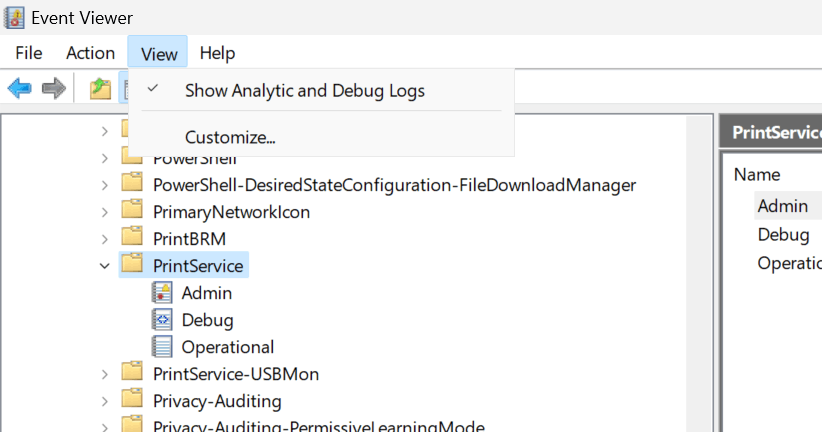
Task: Close the open View menu
Action: pyautogui.click(x=158, y=53)
